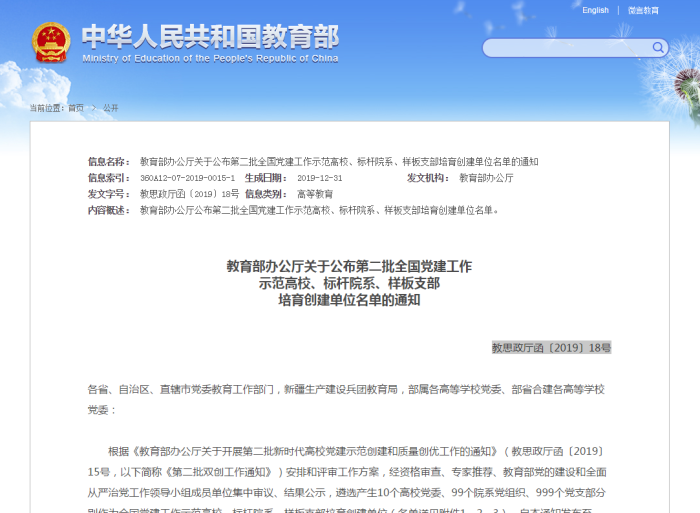Viewport: 700px width, 513px height.
Task: Click the salutation paragraph starting 各省、自治区
Action: tap(346, 400)
